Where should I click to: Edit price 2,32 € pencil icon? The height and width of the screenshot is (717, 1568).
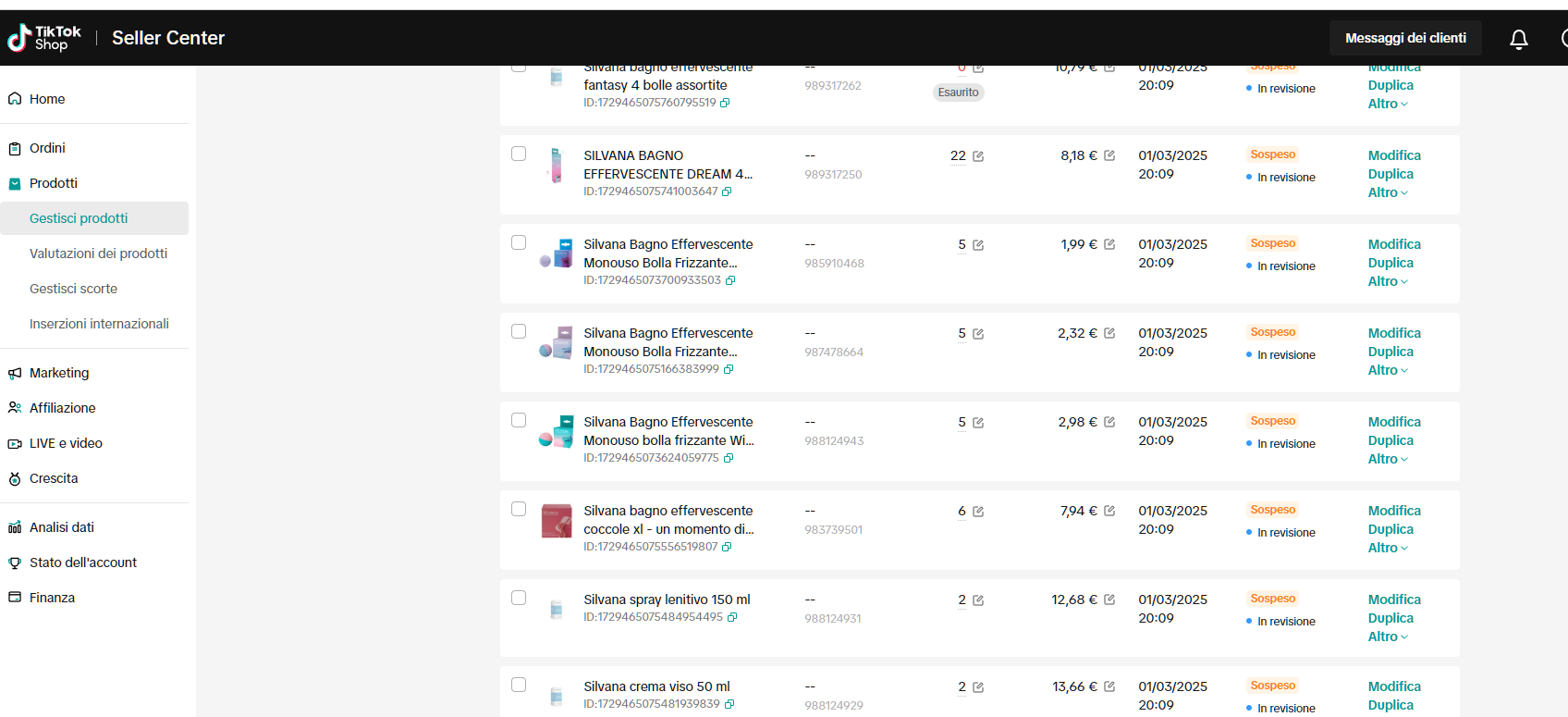tap(1109, 333)
